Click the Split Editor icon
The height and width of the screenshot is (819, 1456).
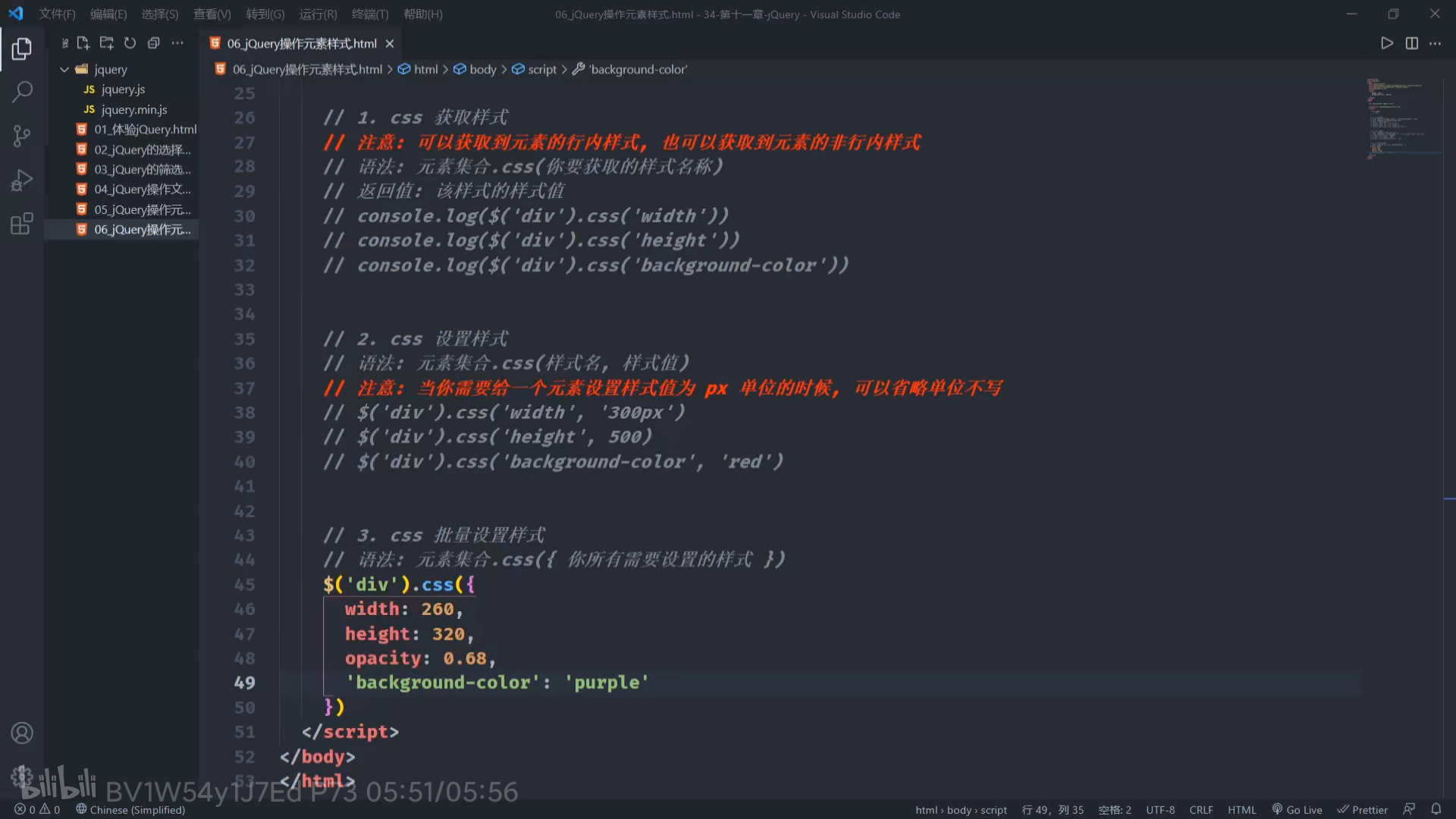1411,43
